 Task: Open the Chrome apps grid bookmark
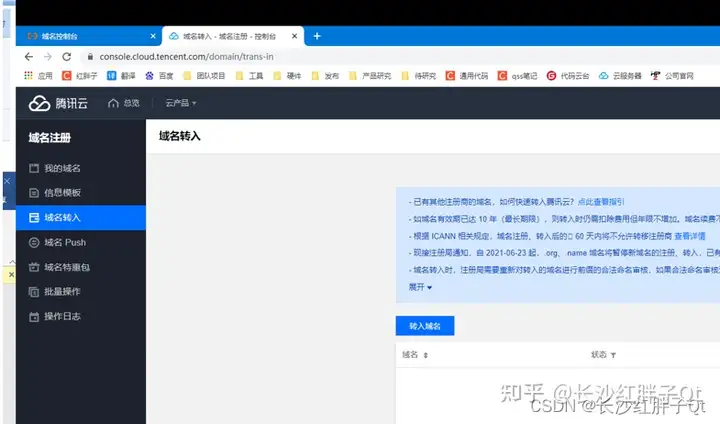[x=28, y=75]
